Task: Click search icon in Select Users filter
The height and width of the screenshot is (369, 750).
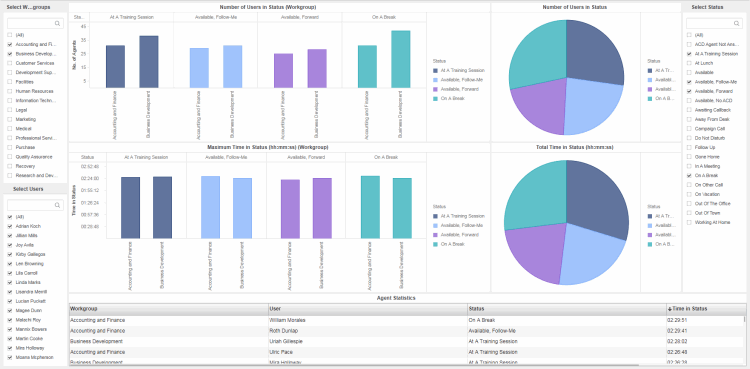Action: [57, 205]
